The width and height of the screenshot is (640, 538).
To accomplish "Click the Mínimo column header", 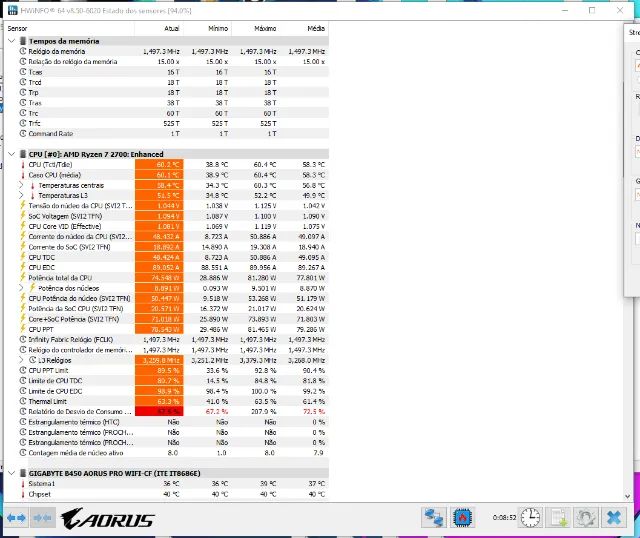I will pos(207,29).
